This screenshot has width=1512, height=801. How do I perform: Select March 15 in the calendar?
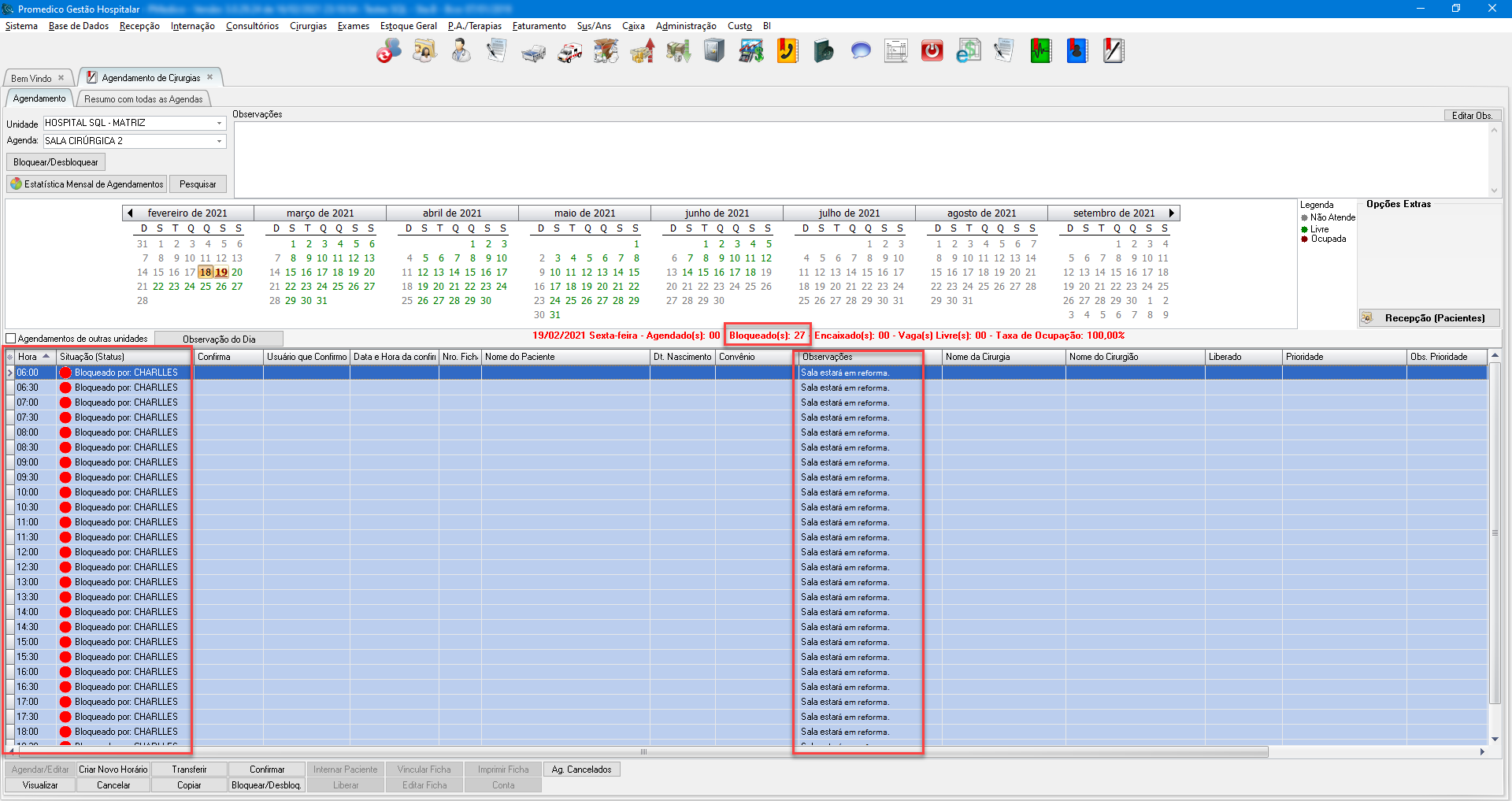291,273
